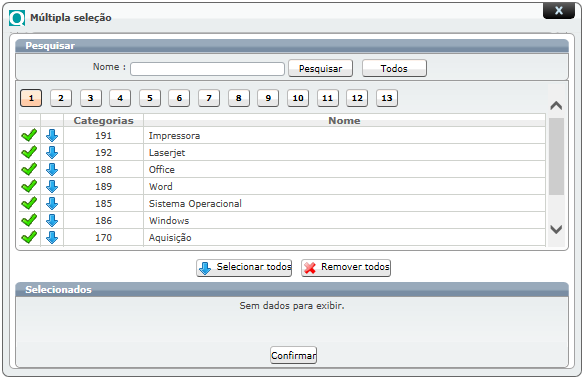The image size is (584, 378).
Task: Add Office using its blue arrow
Action: point(52,169)
